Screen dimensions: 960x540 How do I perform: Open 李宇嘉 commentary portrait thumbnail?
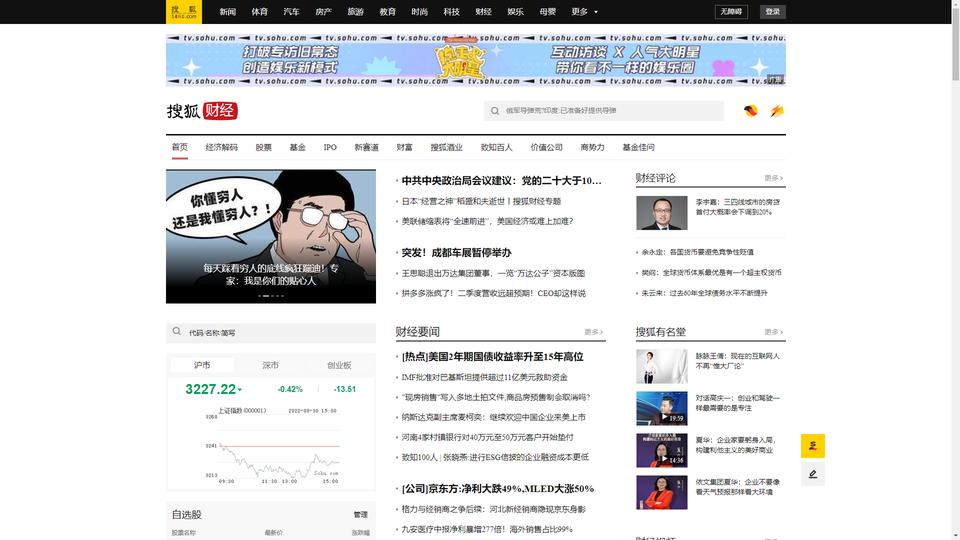coord(661,212)
